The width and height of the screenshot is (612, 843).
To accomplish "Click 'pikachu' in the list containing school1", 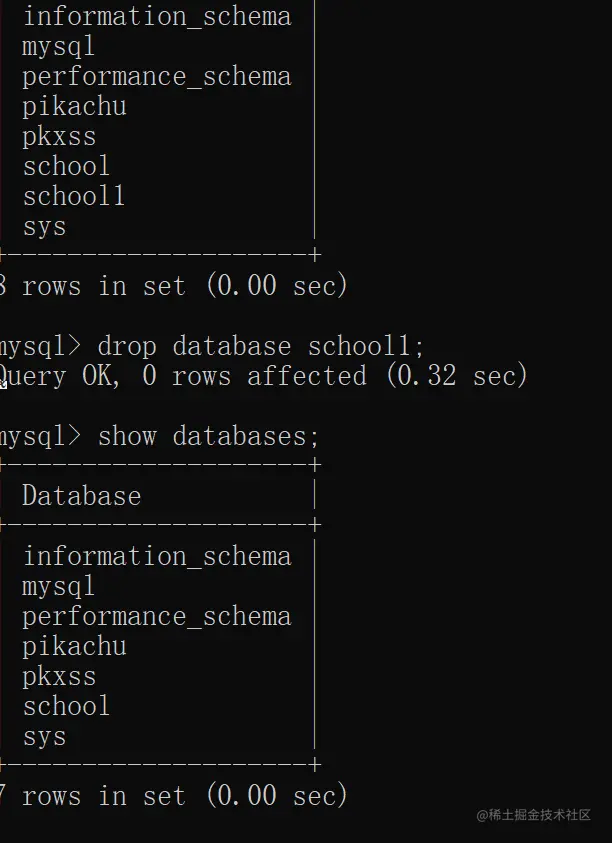I will pos(74,106).
